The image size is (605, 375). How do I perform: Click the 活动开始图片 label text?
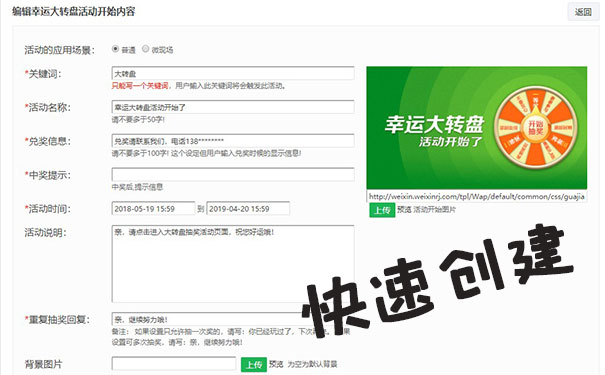point(434,209)
